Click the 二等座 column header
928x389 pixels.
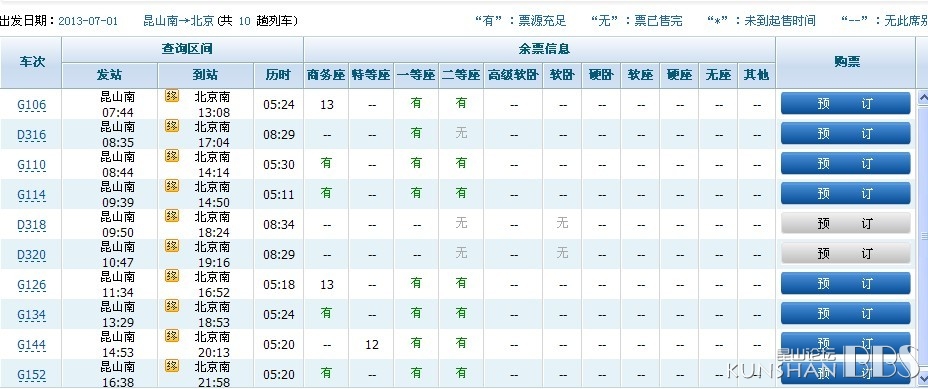[461, 76]
